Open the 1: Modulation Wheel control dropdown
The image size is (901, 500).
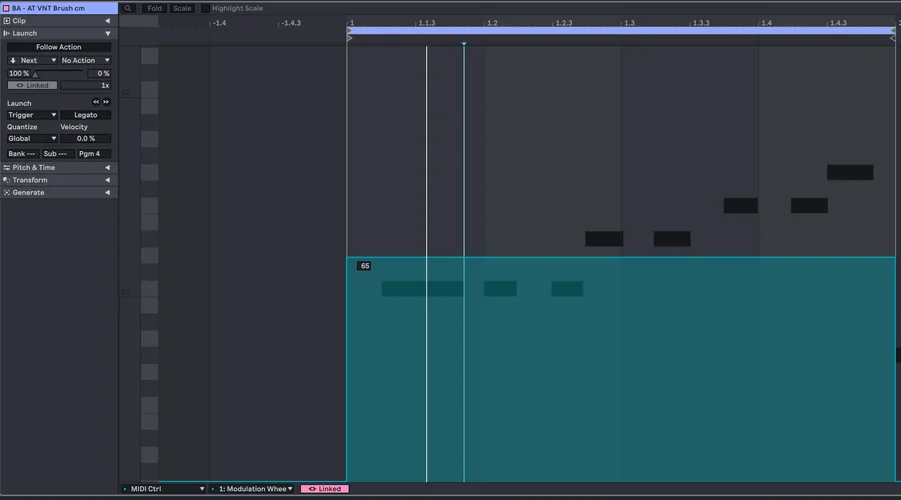[x=253, y=489]
